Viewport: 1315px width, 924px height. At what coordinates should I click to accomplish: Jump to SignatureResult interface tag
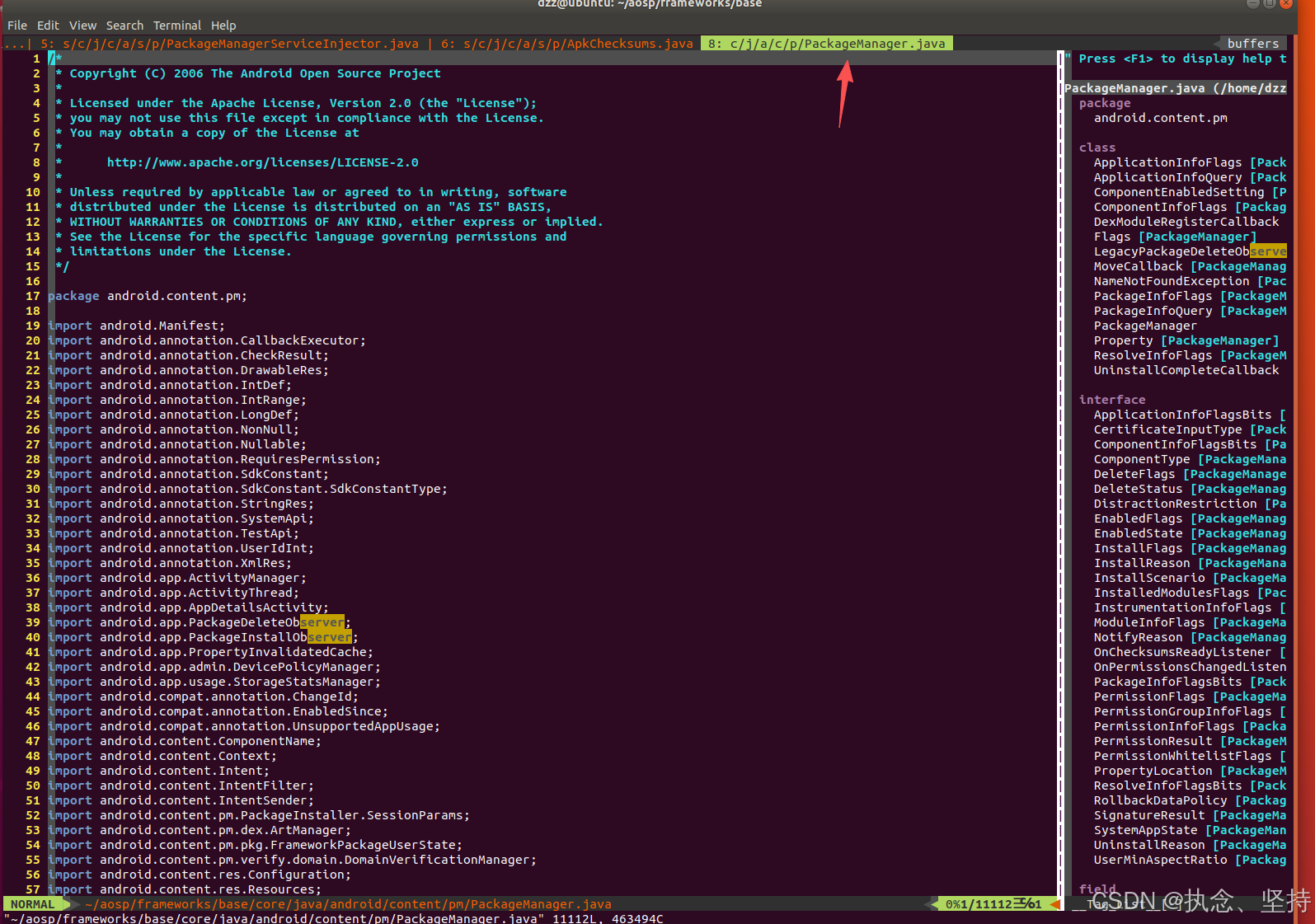pos(1190,815)
